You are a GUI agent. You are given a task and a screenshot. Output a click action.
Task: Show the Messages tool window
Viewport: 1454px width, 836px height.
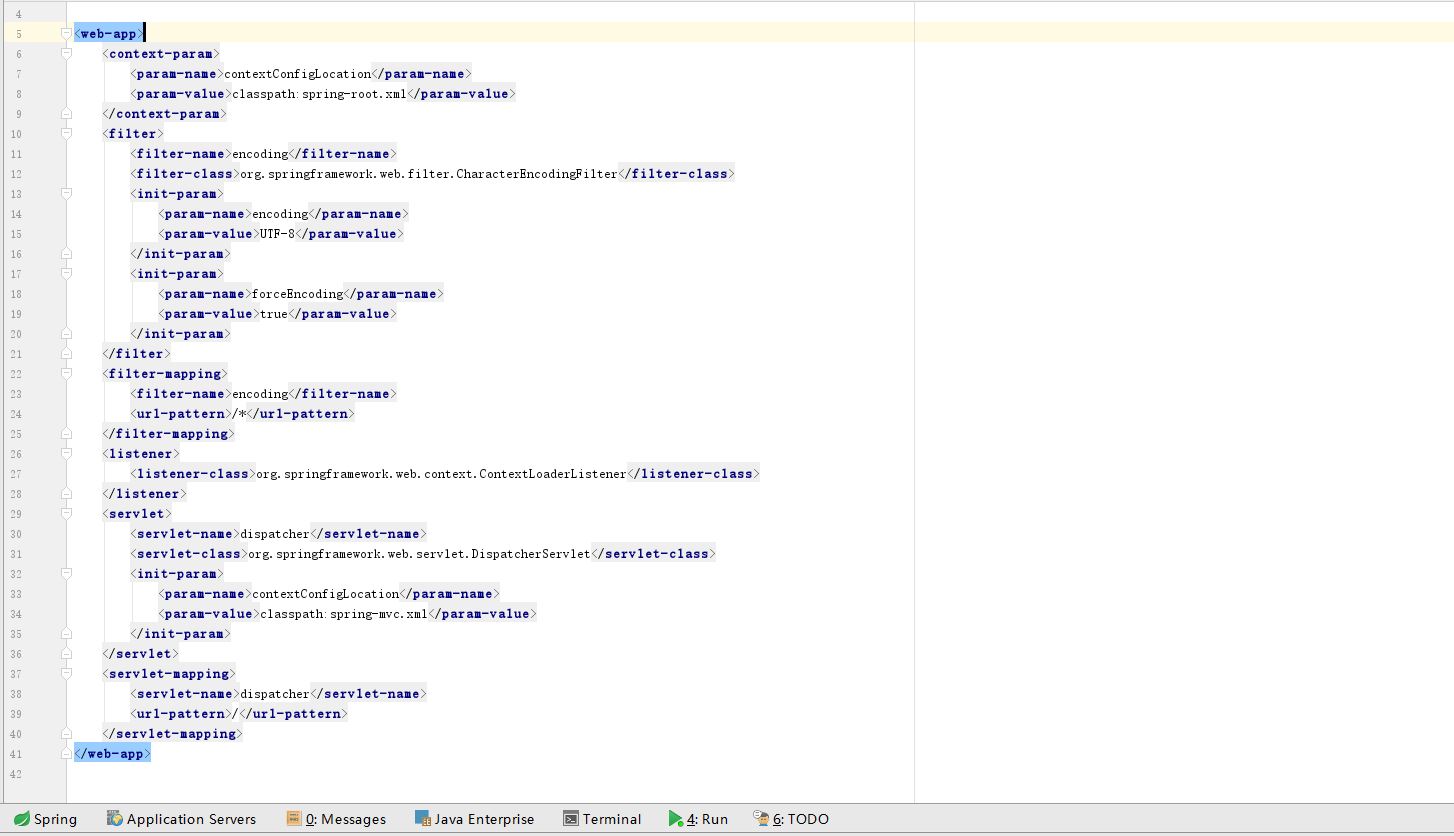336,819
